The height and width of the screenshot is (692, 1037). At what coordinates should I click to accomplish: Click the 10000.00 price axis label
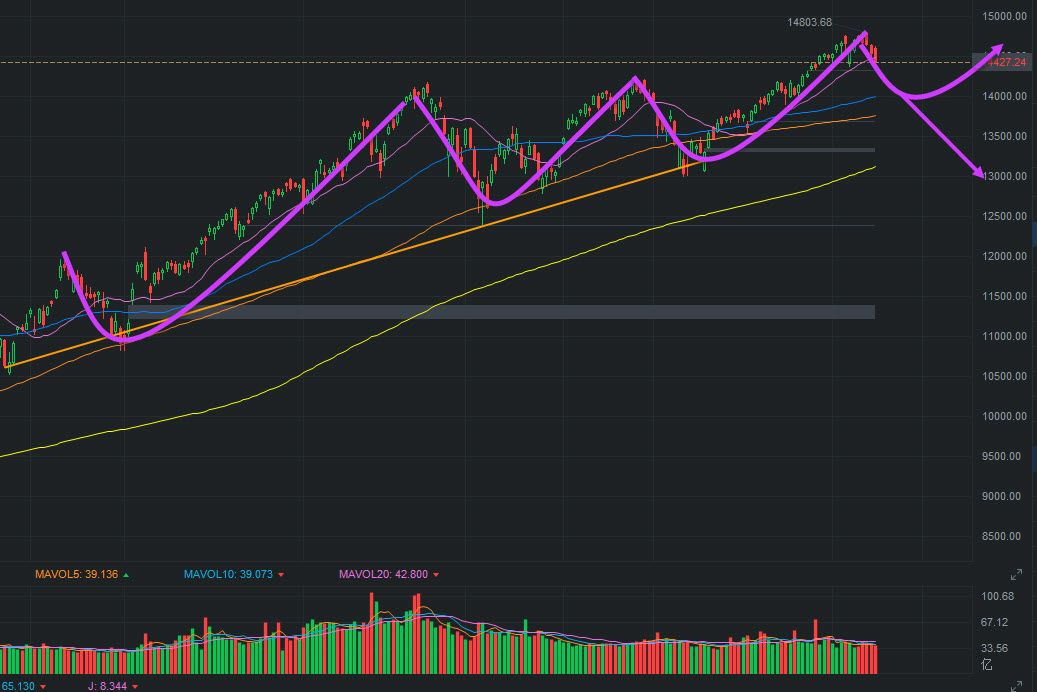(1005, 416)
